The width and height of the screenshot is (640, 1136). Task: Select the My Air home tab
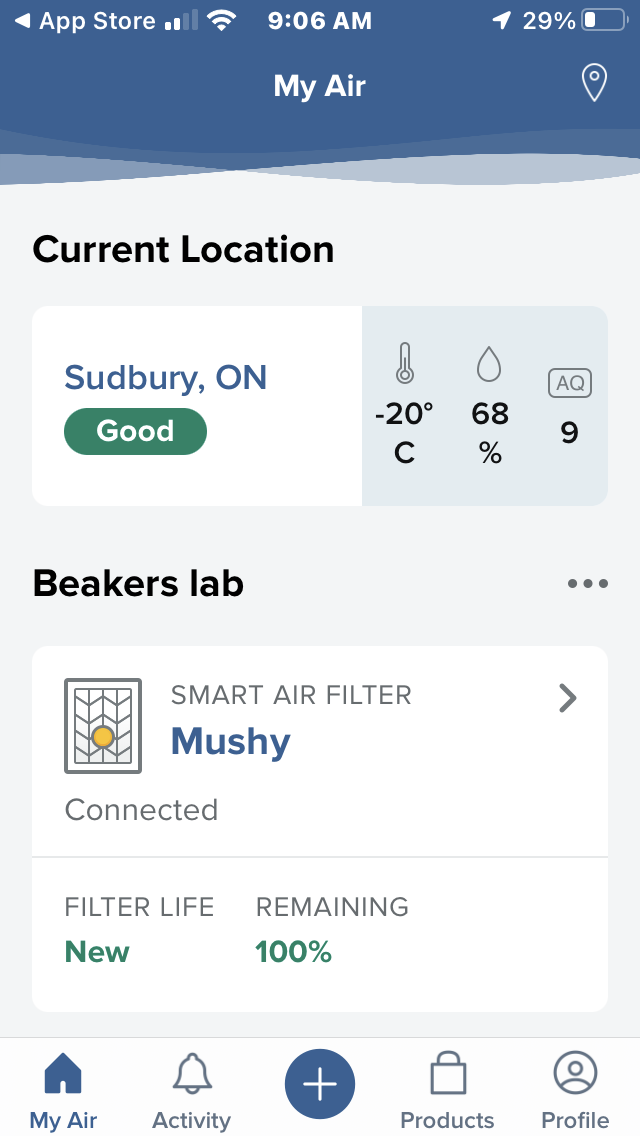tap(64, 1090)
